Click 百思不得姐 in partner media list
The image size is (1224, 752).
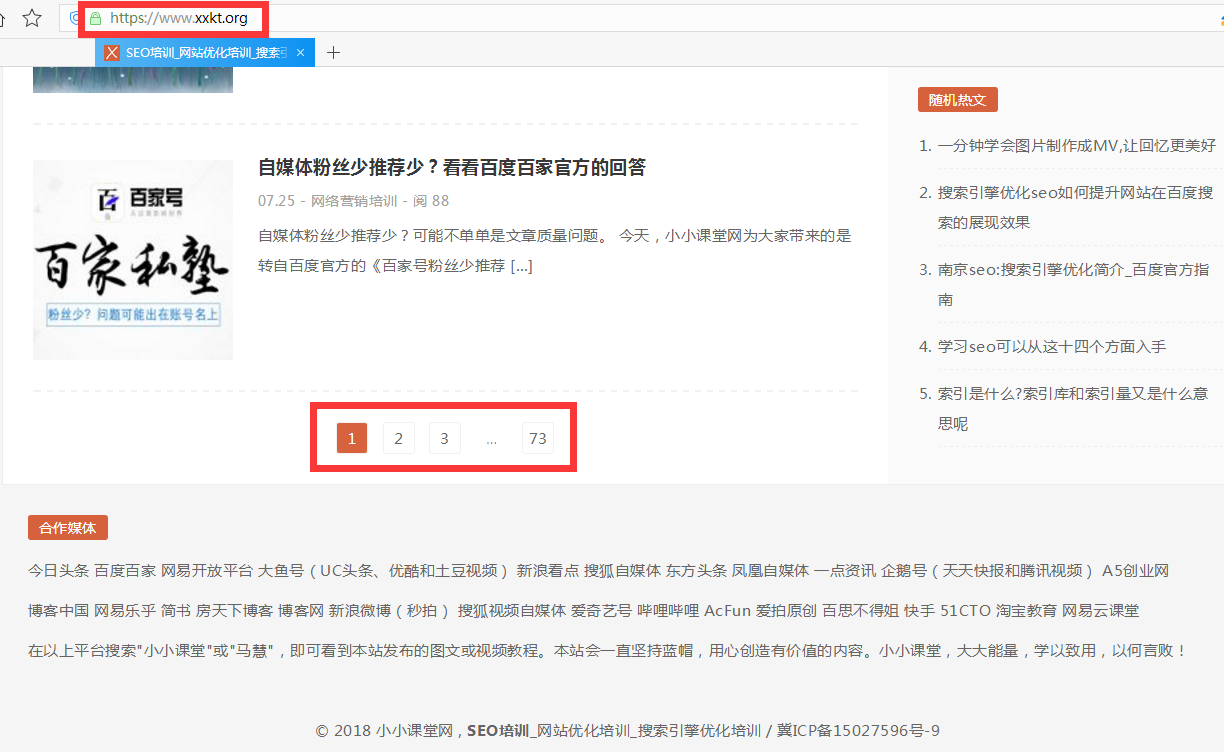(860, 610)
